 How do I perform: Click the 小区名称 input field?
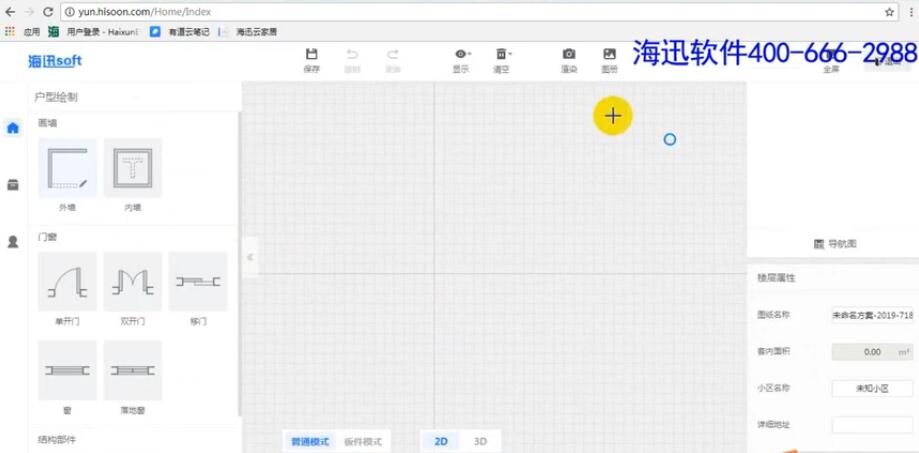(x=872, y=388)
